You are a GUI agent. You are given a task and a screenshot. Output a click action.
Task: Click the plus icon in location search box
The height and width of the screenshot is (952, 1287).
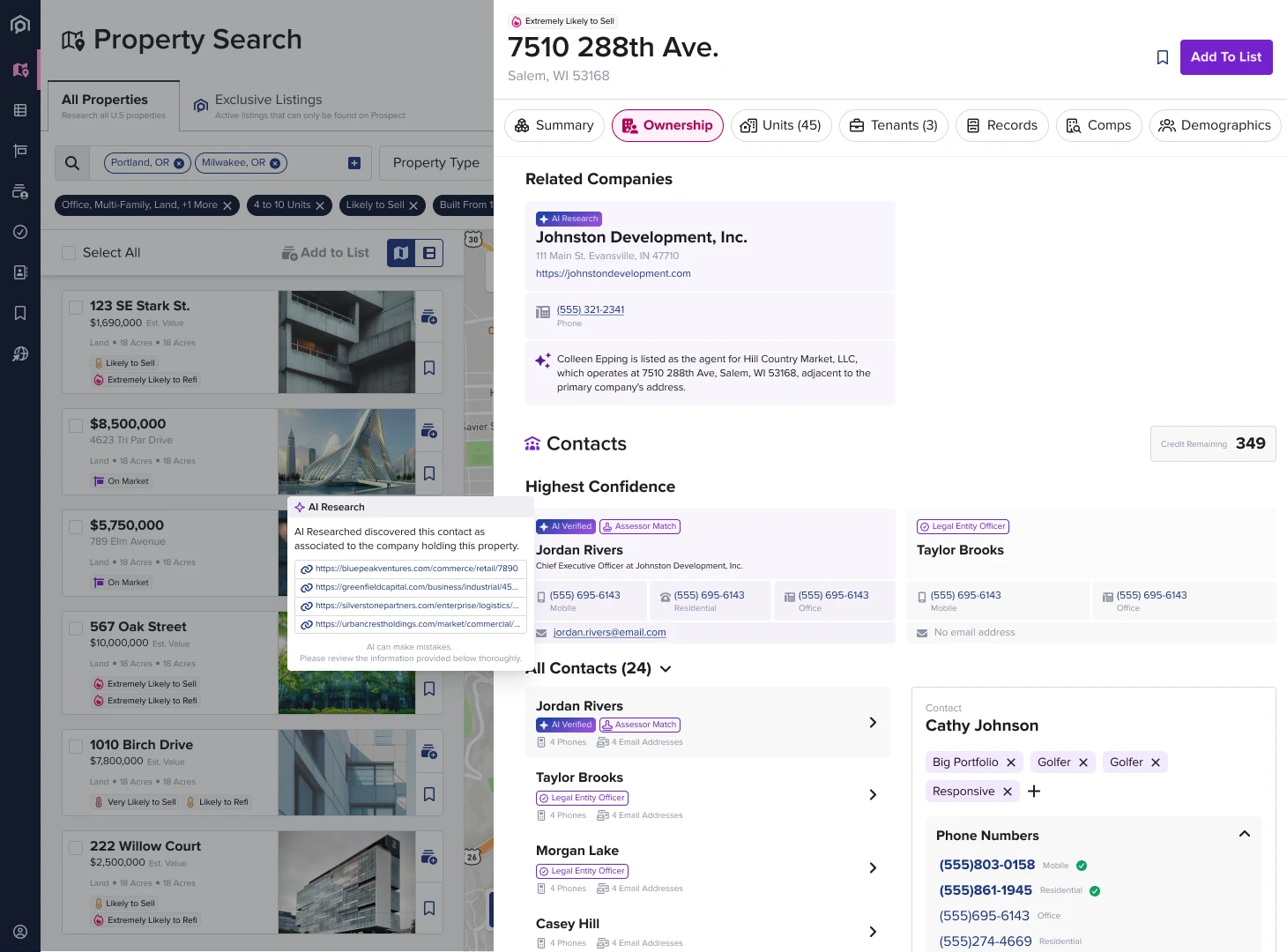pos(354,163)
